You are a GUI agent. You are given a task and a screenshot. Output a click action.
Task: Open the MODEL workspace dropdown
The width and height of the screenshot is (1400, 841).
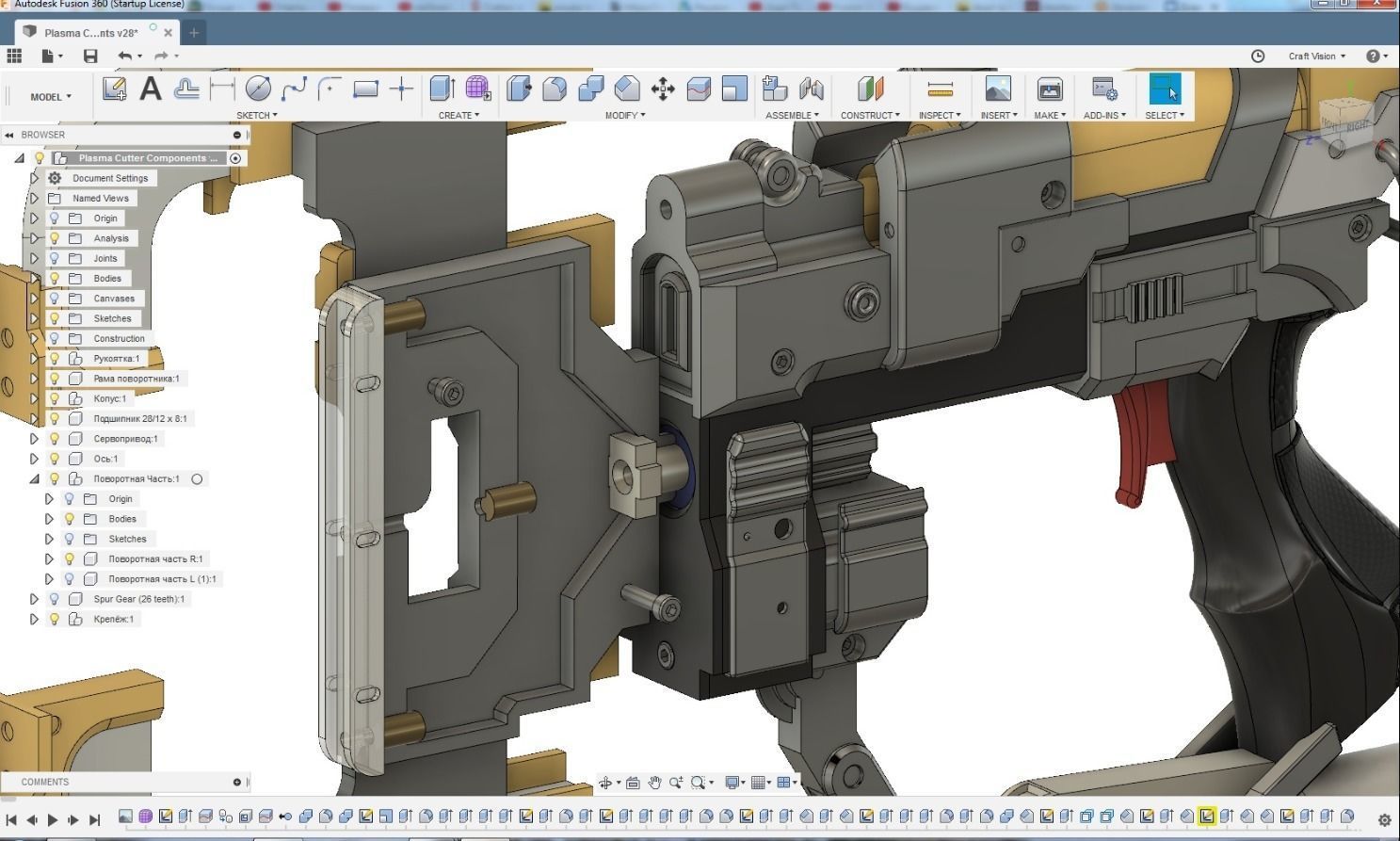pyautogui.click(x=51, y=97)
